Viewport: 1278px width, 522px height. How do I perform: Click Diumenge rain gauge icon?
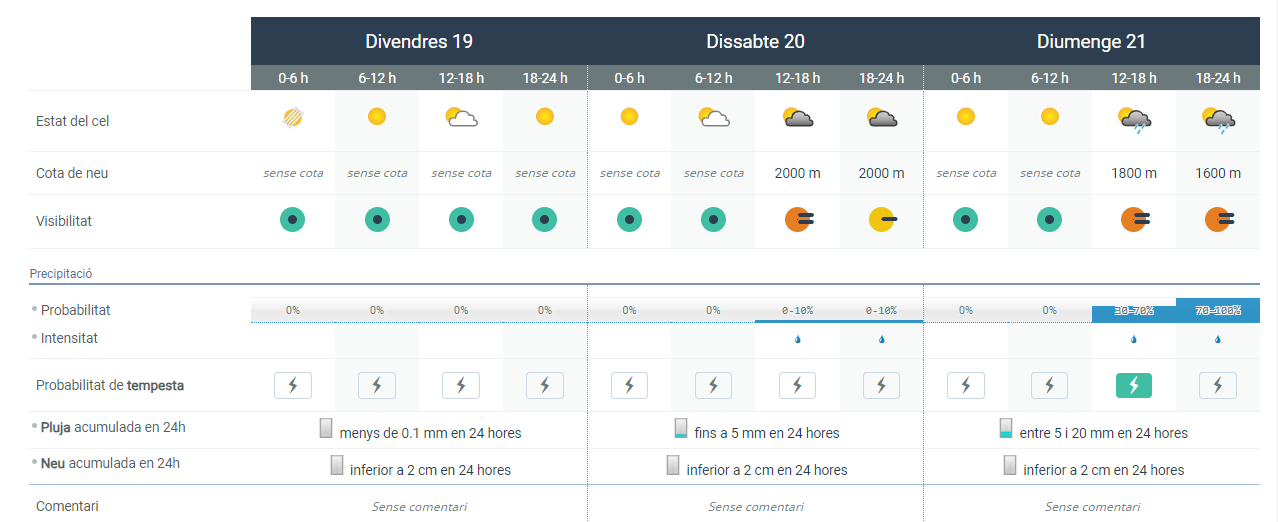pos(1007,429)
